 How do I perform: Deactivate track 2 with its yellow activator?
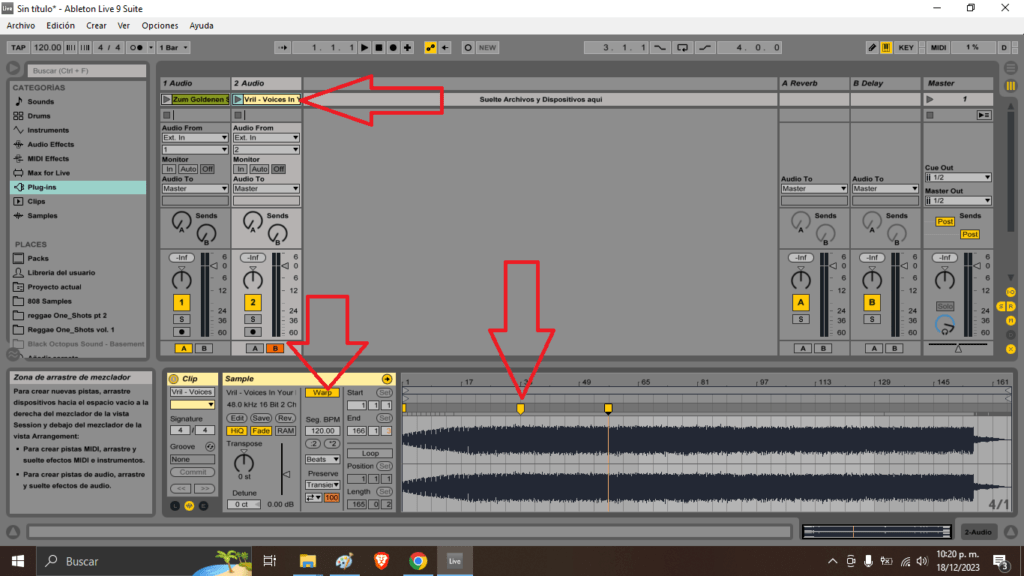click(253, 302)
